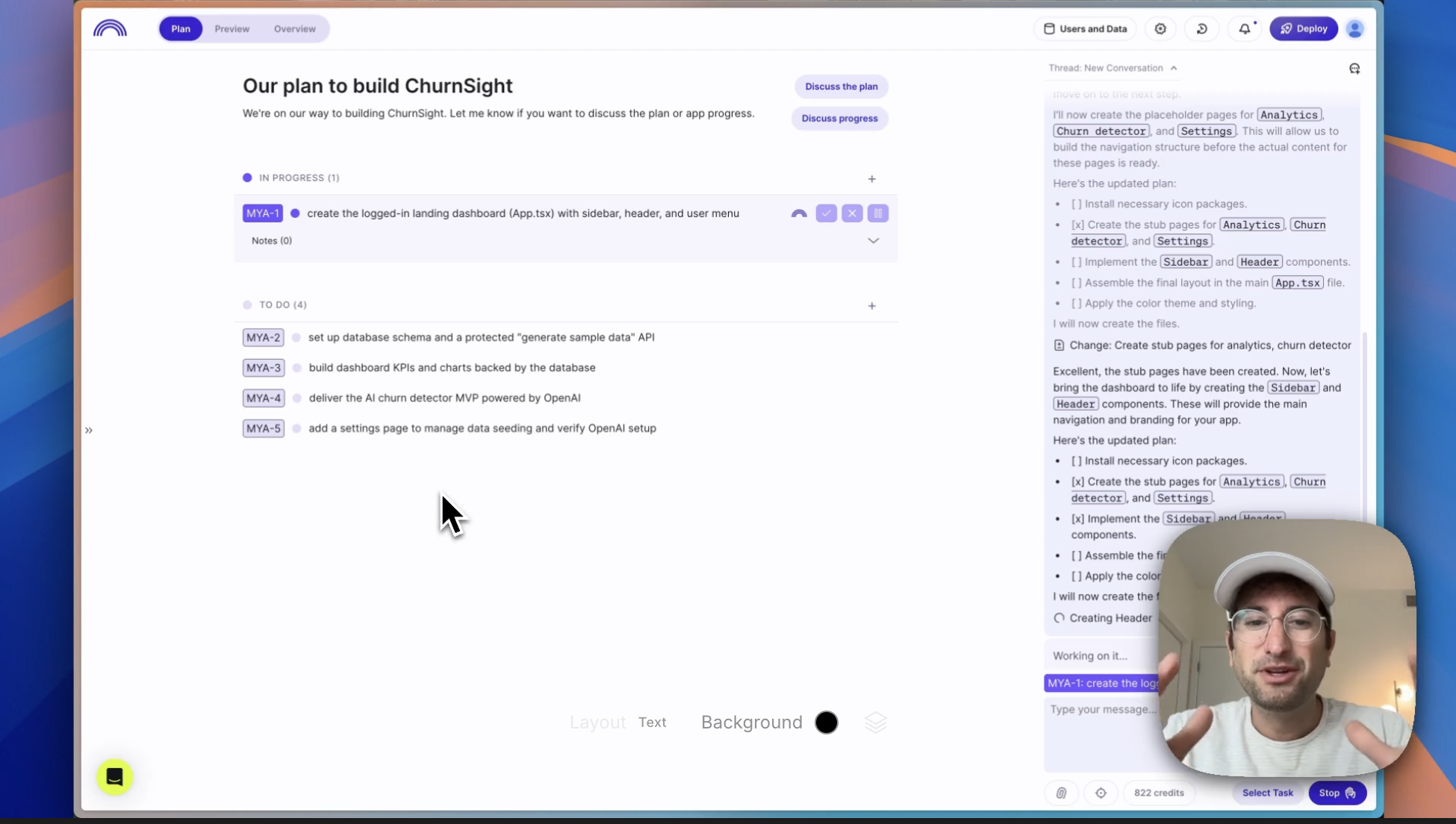
Task: Open the Overview tab
Action: click(293, 28)
